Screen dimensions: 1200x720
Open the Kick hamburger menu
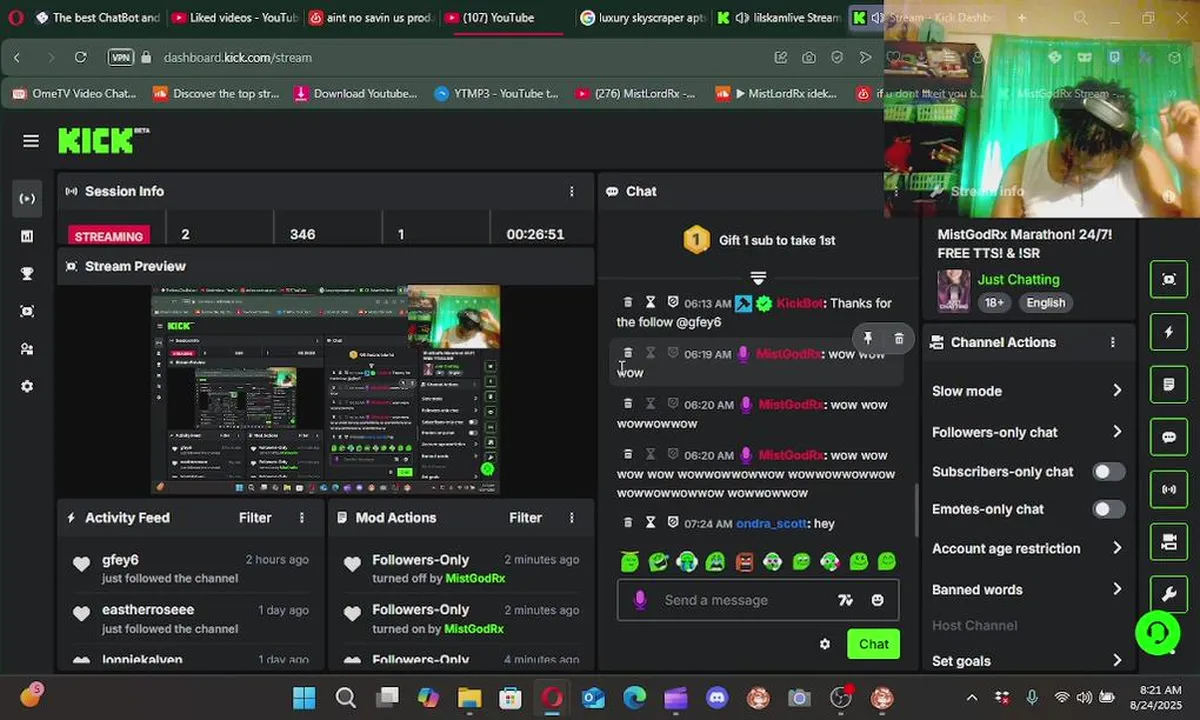(x=31, y=141)
